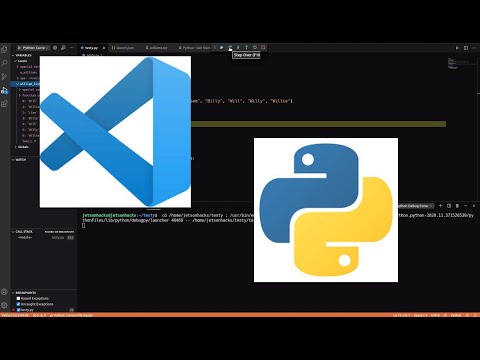Open the Explorer view in activity bar
480x360 pixels.
(x=4, y=50)
